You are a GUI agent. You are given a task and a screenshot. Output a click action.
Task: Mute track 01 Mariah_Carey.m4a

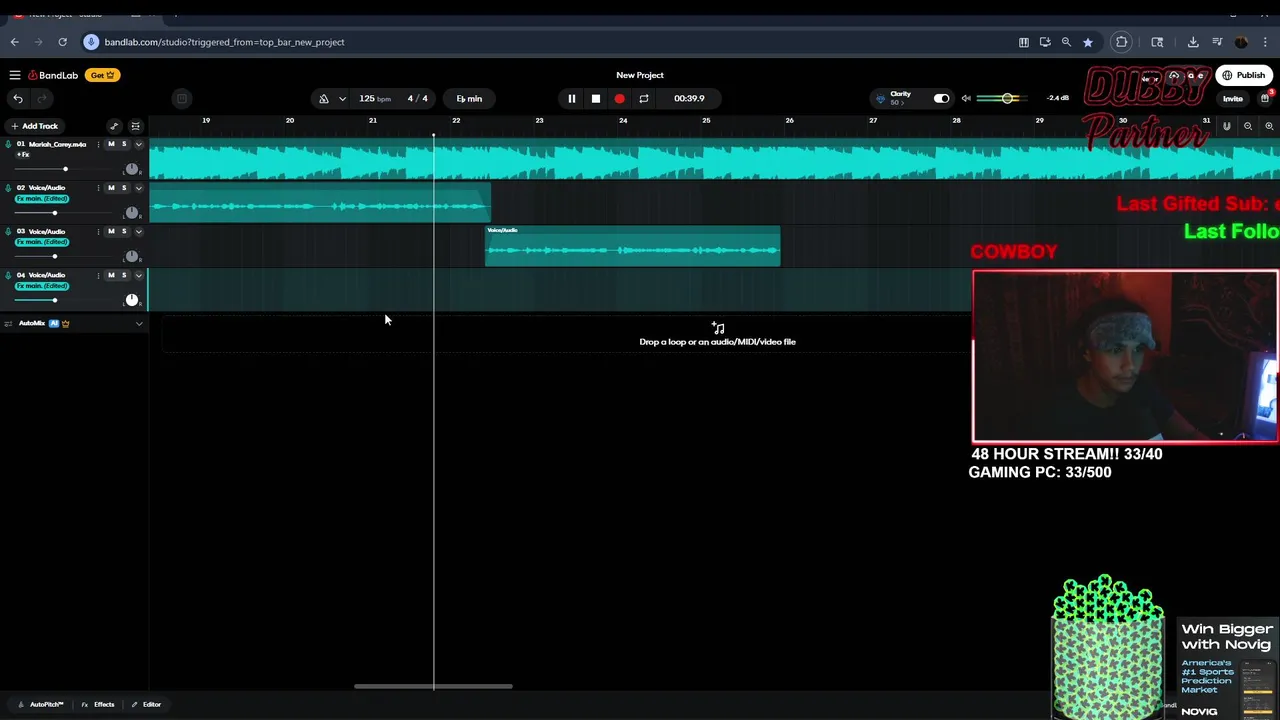click(111, 144)
